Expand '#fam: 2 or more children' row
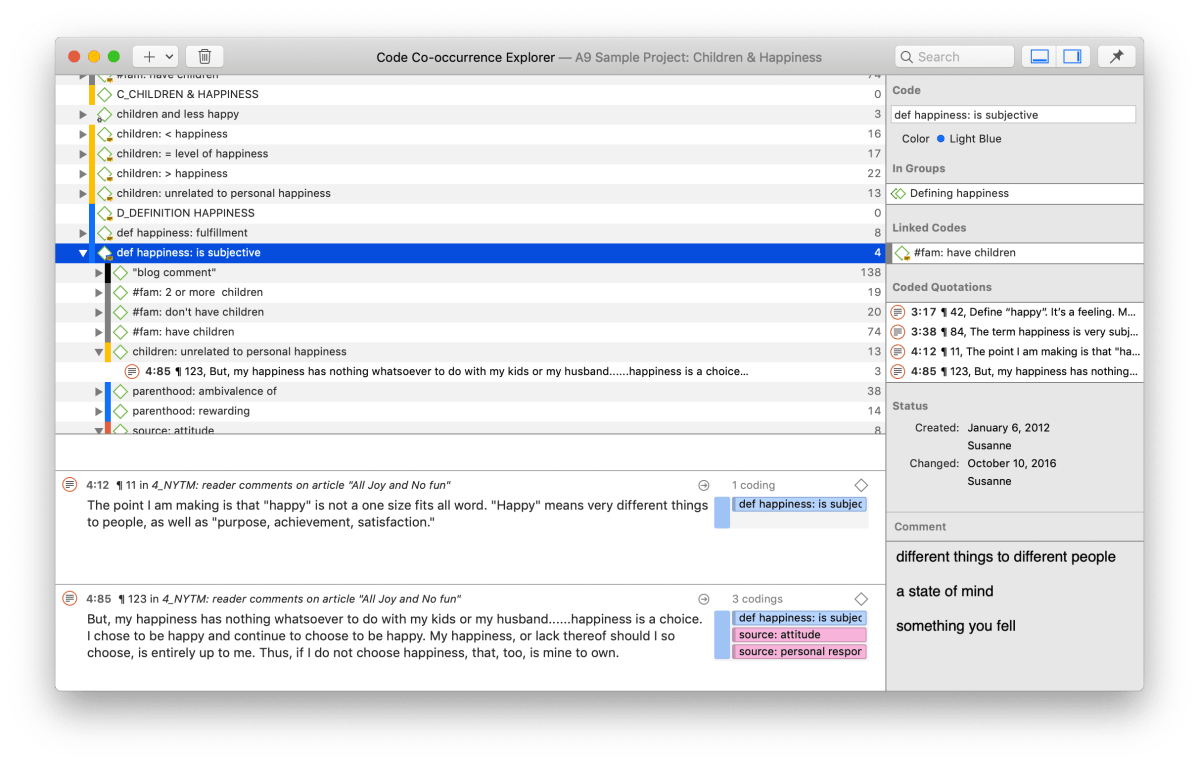The width and height of the screenshot is (1199, 764). (x=99, y=292)
